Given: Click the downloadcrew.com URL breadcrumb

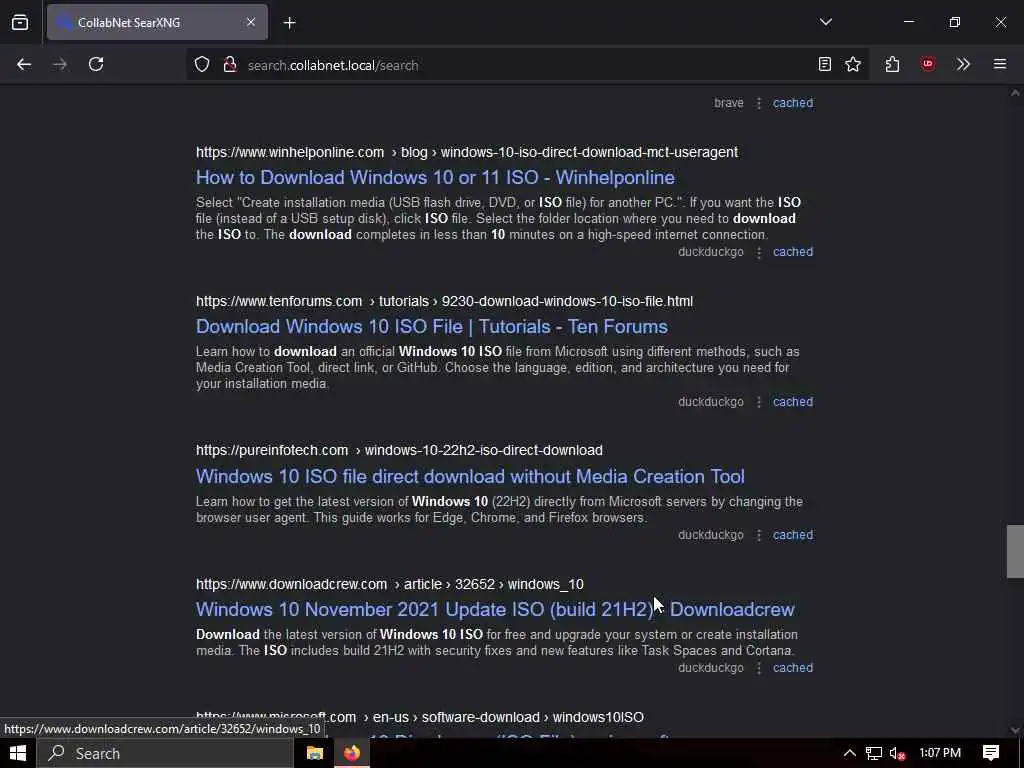Looking at the screenshot, I should coord(390,584).
